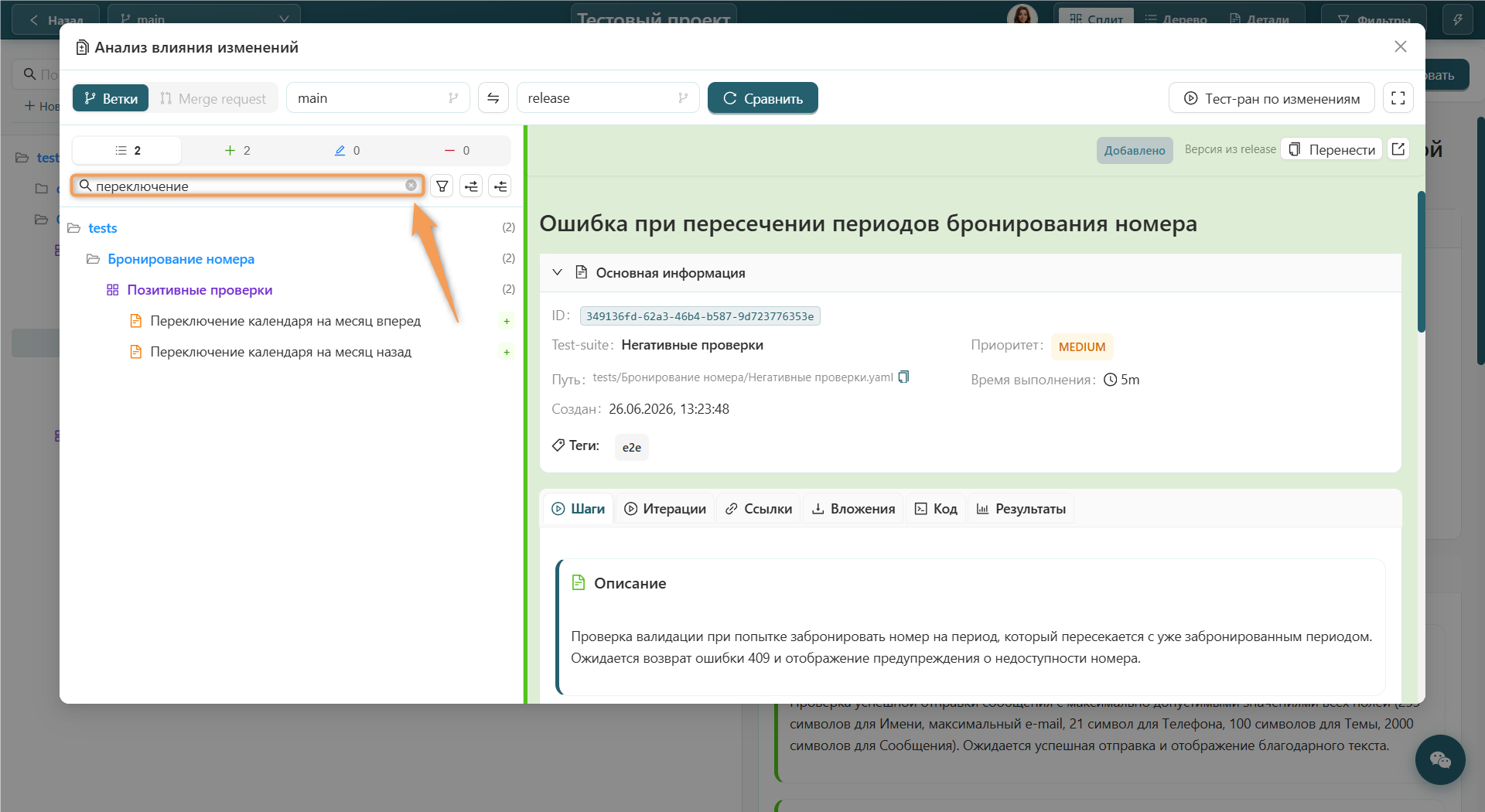
Task: Switch to Merge request mode
Action: pos(213,98)
